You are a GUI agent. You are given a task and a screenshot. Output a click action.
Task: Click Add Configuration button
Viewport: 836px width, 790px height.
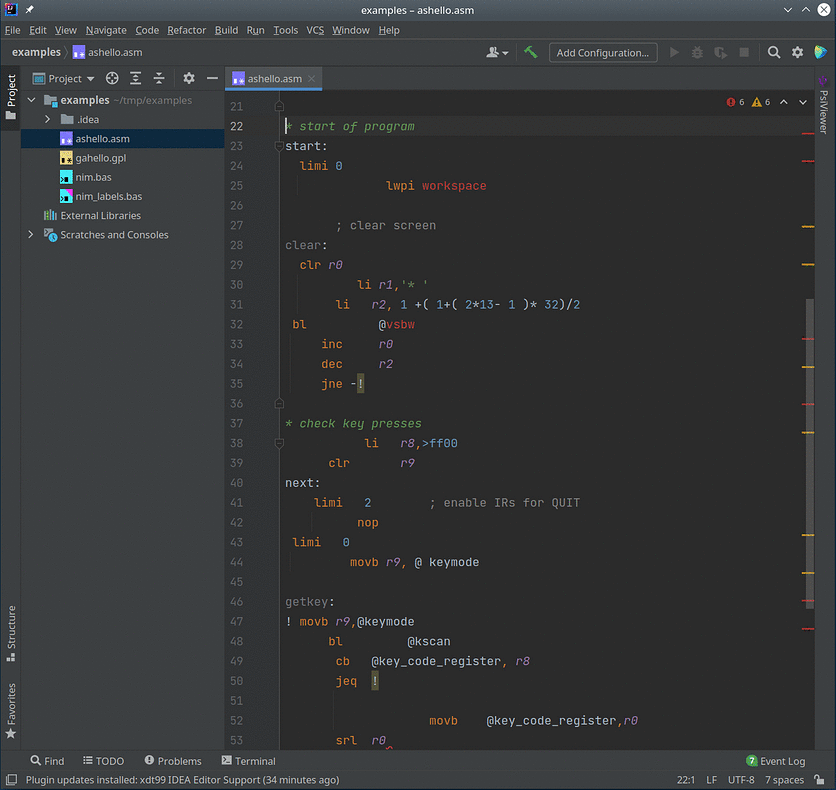tap(602, 51)
